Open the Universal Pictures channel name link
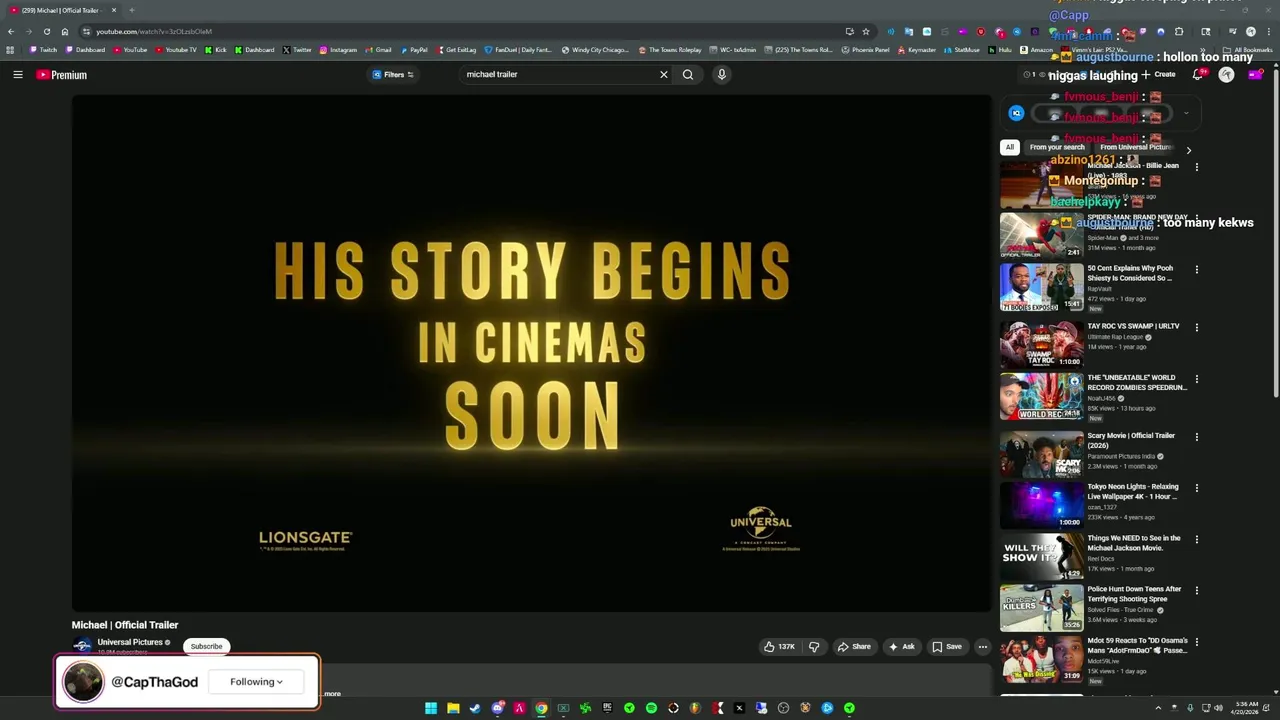 point(130,642)
